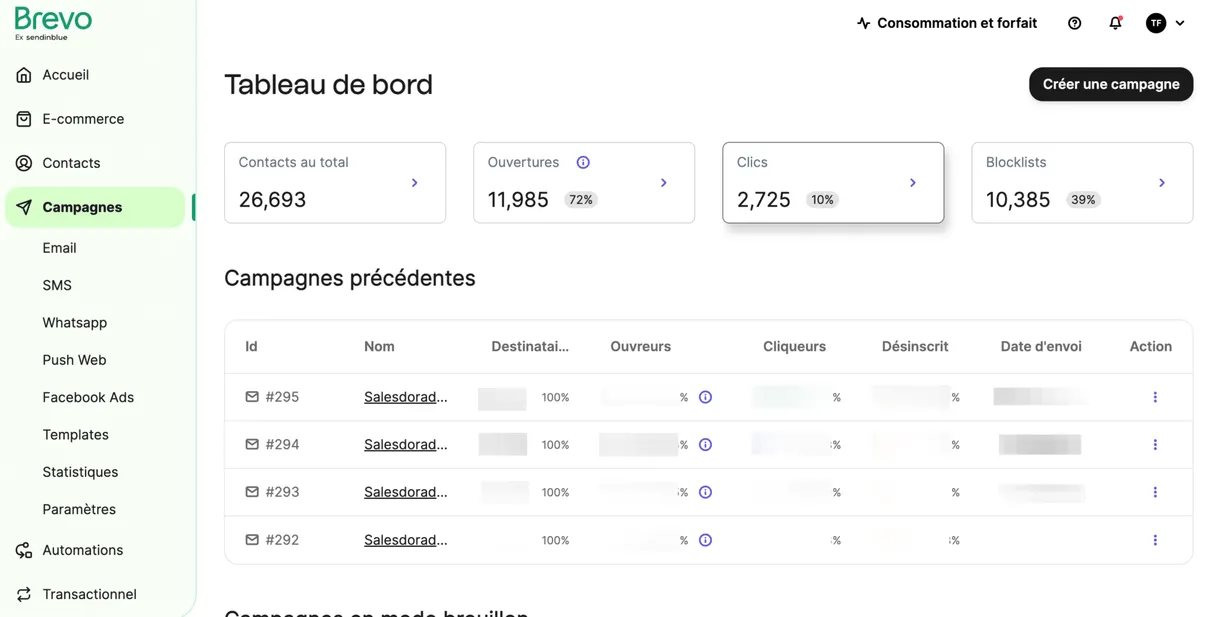Click envelope icon of campaign #293
Screen dimensions: 1216x617
(x=252, y=492)
